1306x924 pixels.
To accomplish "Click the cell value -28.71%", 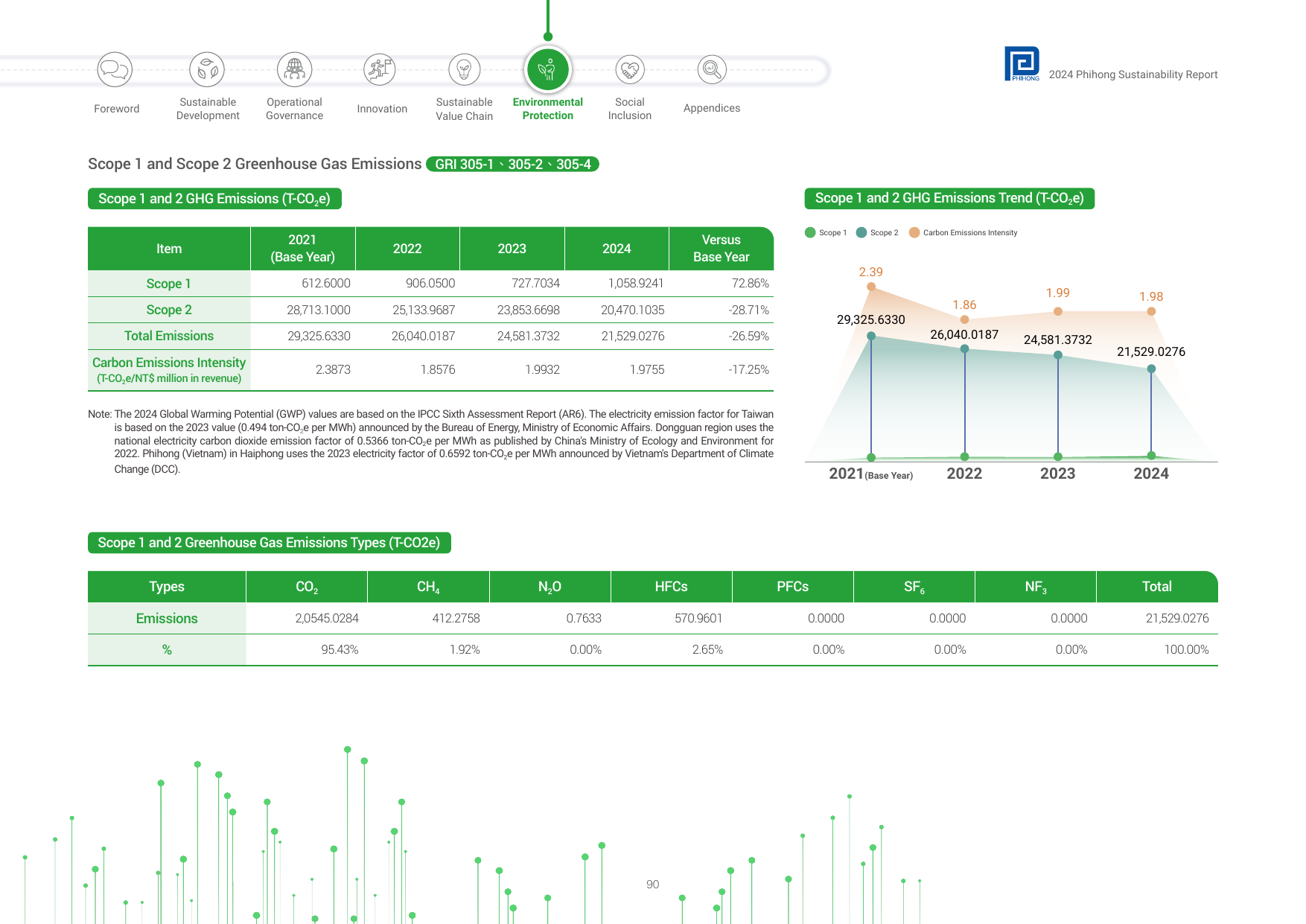I will coord(749,310).
